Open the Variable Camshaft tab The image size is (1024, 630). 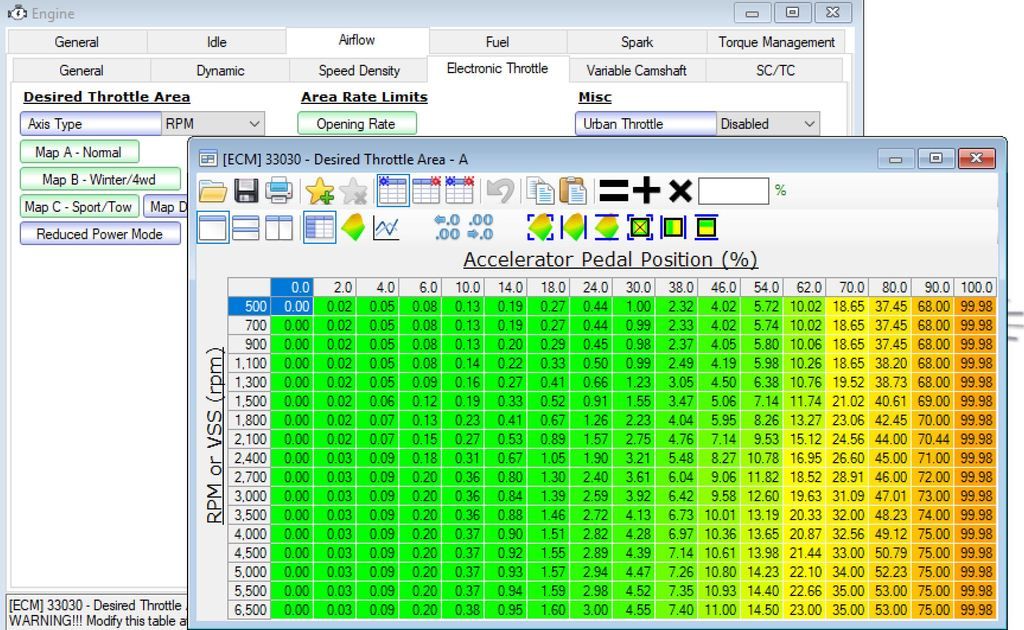[635, 70]
